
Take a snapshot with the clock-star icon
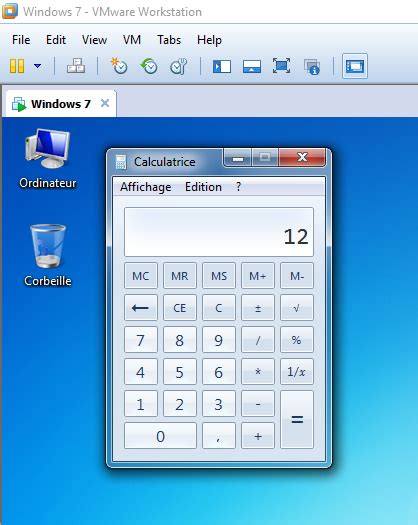pos(119,66)
